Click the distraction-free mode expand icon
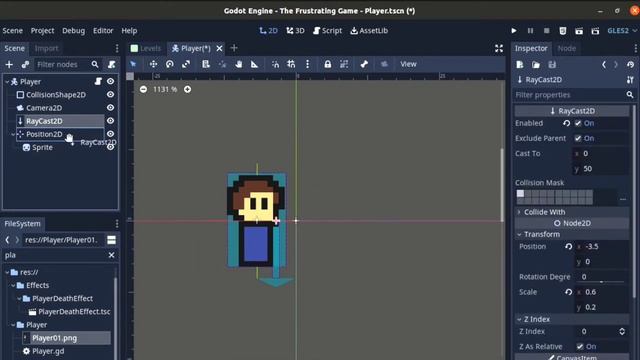Screen dimensions: 640x360 (499, 49)
